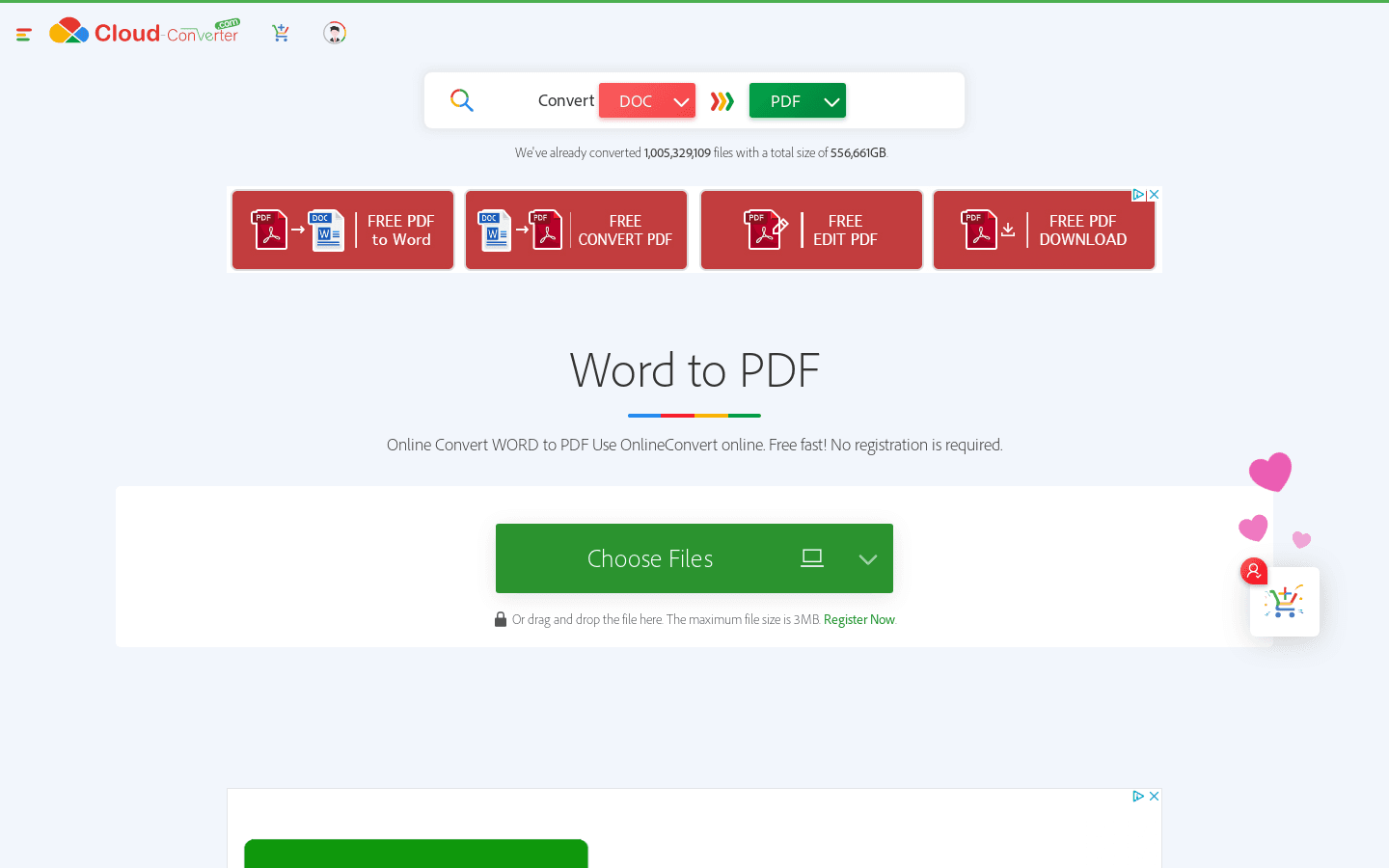The image size is (1389, 868).
Task: Click the search magnifier icon in the converter bar
Action: (x=461, y=99)
